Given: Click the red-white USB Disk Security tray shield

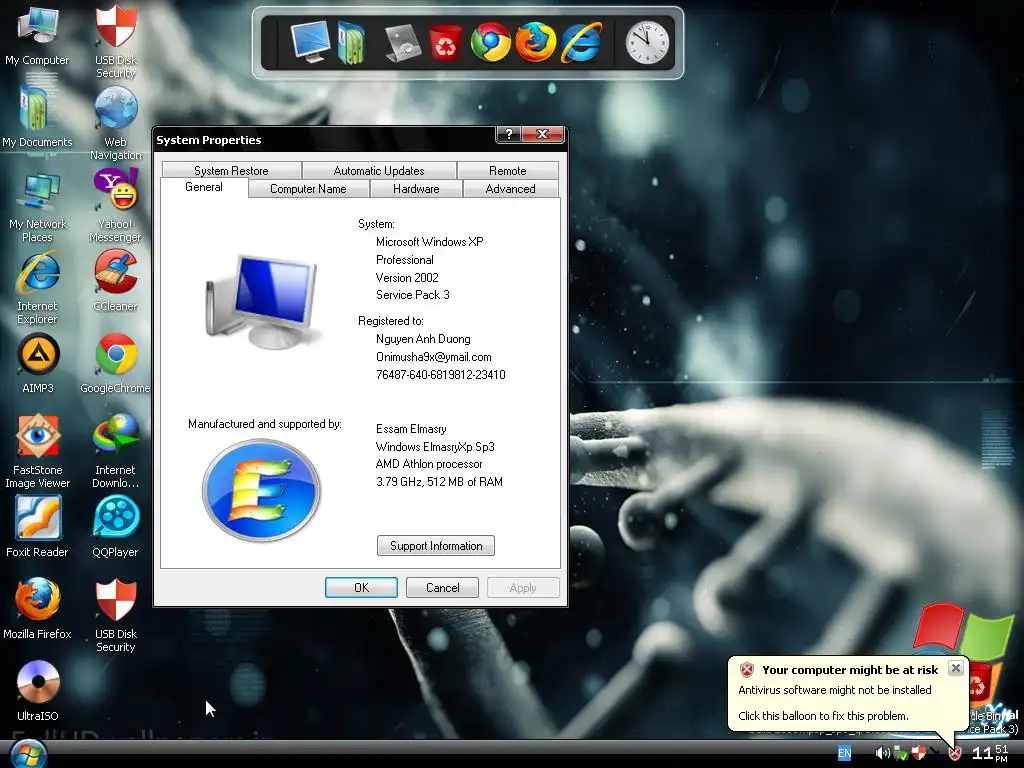Looking at the screenshot, I should click(919, 754).
